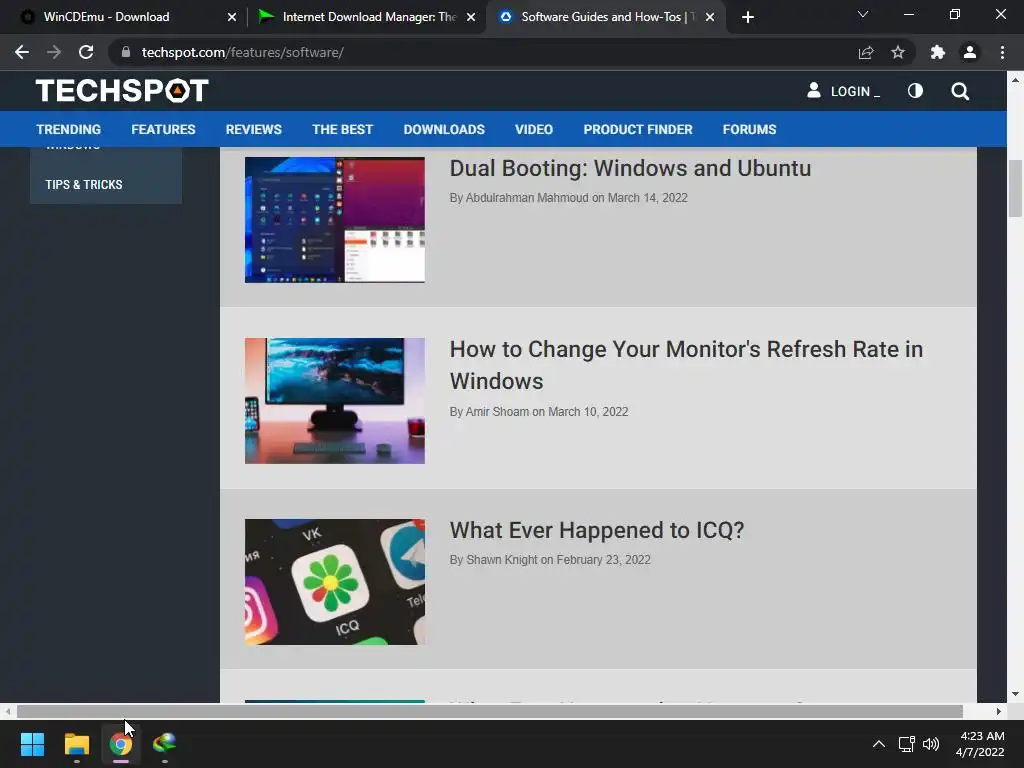Open the Monitor's Refresh Rate article title

686,365
